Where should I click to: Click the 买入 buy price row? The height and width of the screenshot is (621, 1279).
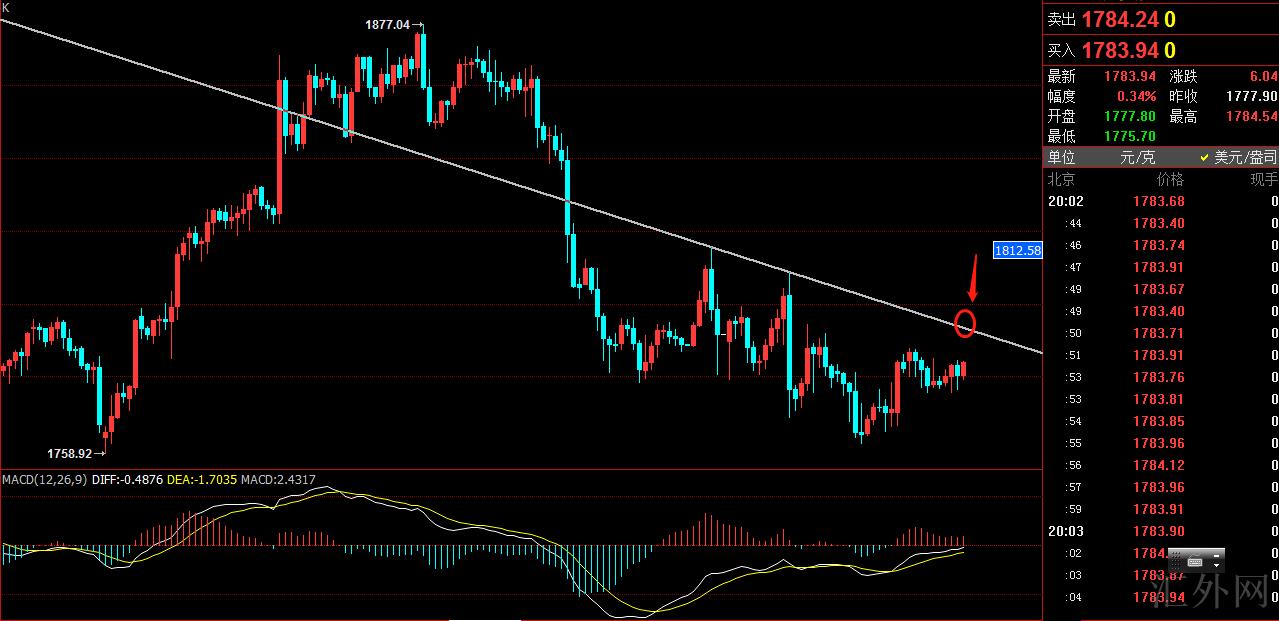1160,50
